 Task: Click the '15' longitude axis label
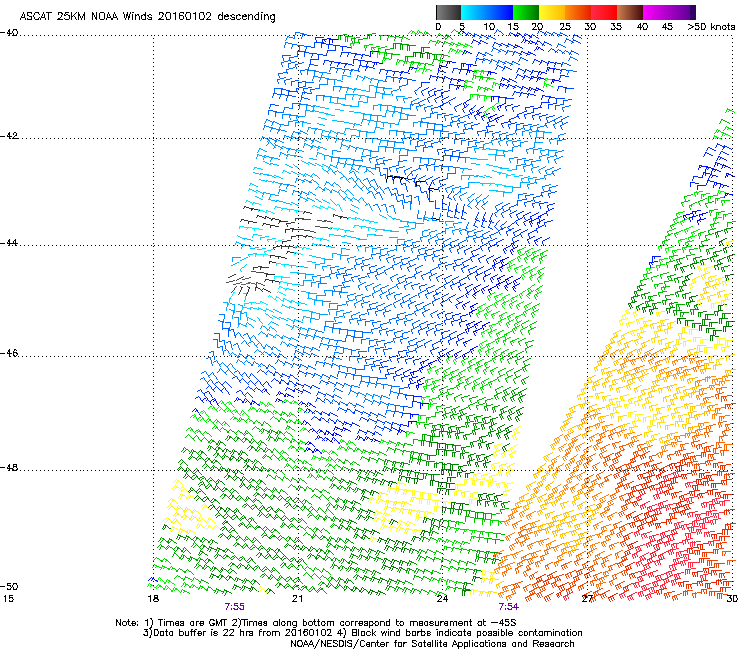8,599
